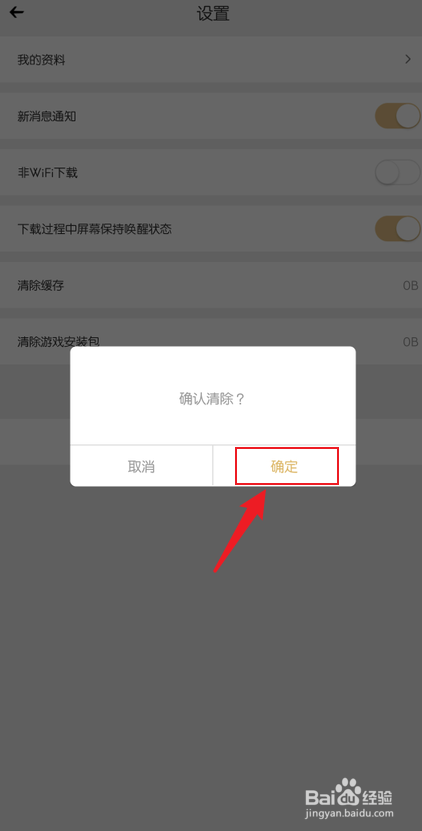Tap the 0B cache size value
Screen dimensions: 422x831
pyautogui.click(x=410, y=286)
